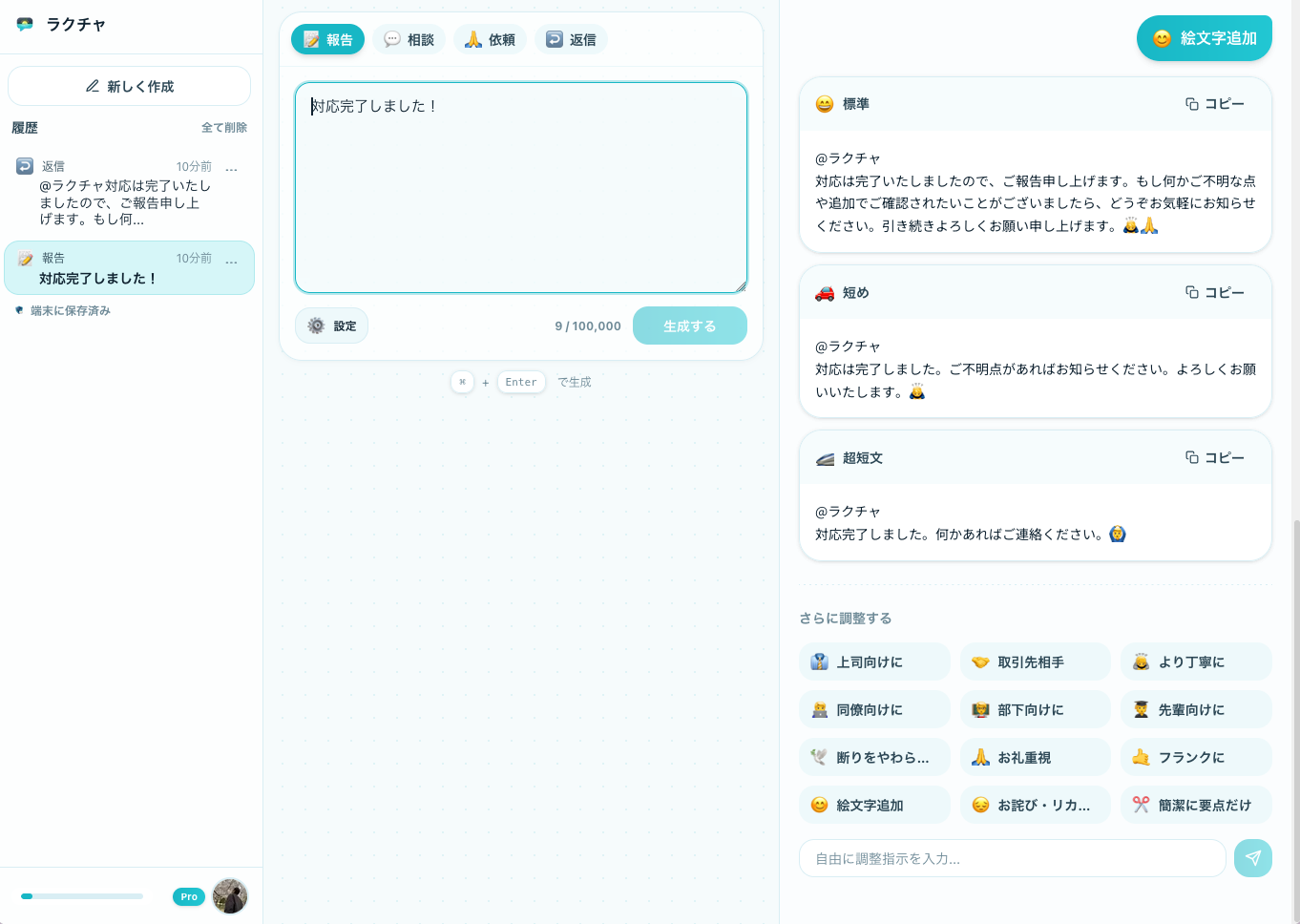Click the user profile avatar

pos(230,896)
